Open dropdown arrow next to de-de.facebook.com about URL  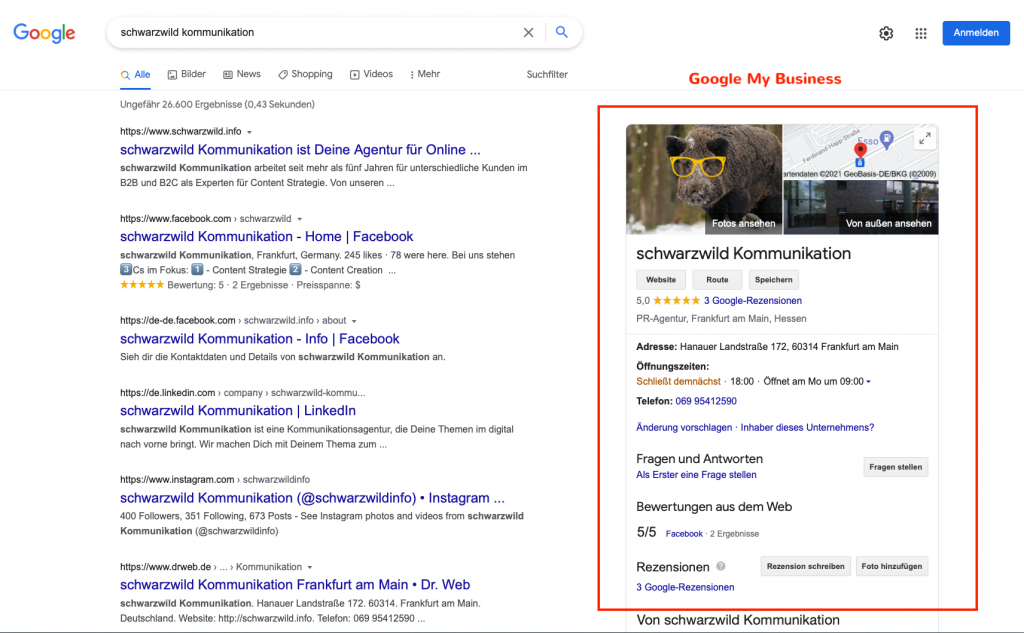click(x=354, y=321)
